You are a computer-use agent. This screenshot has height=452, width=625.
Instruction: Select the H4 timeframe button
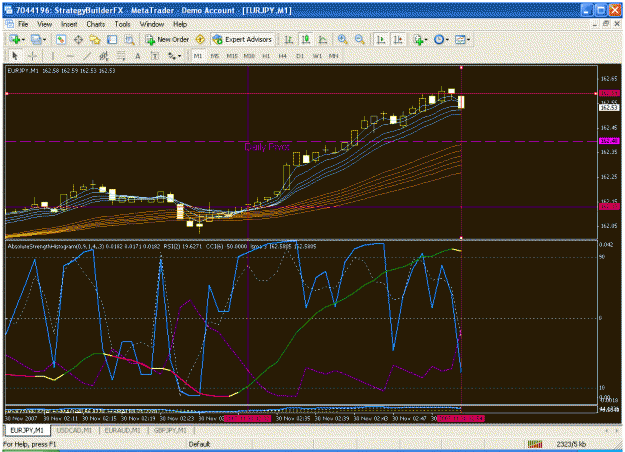[x=283, y=56]
